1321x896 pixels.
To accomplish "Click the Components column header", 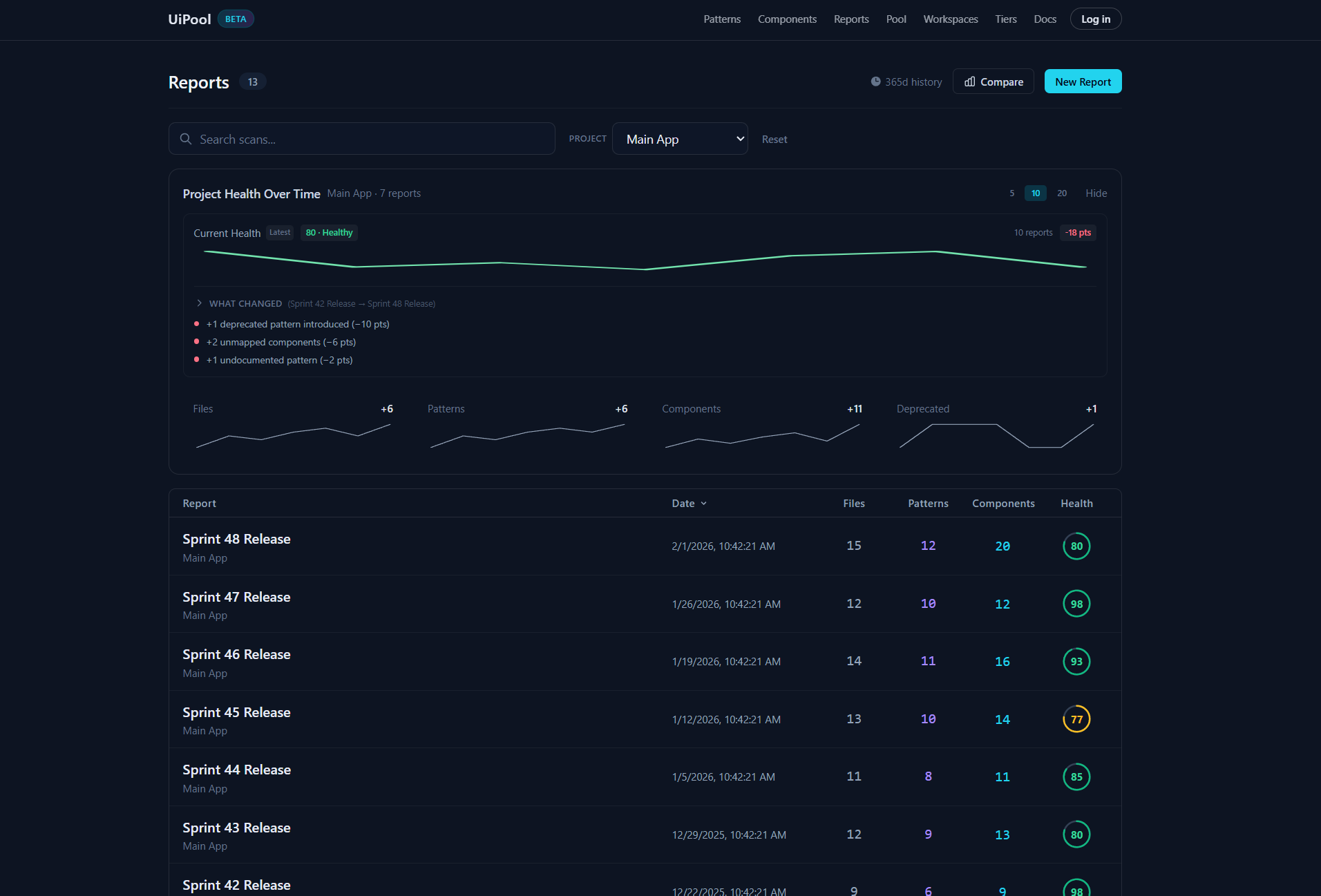I will click(1003, 504).
